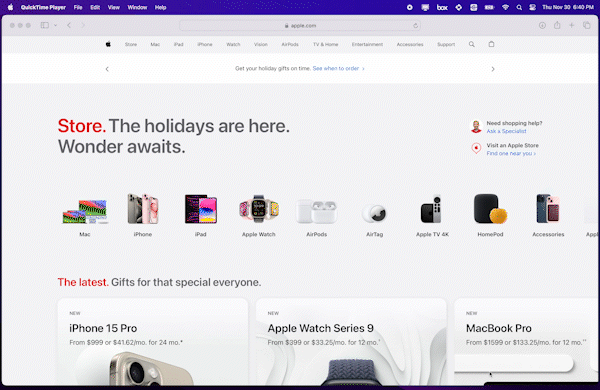The height and width of the screenshot is (390, 600).
Task: Go back with Safari's back arrow
Action: click(69, 25)
